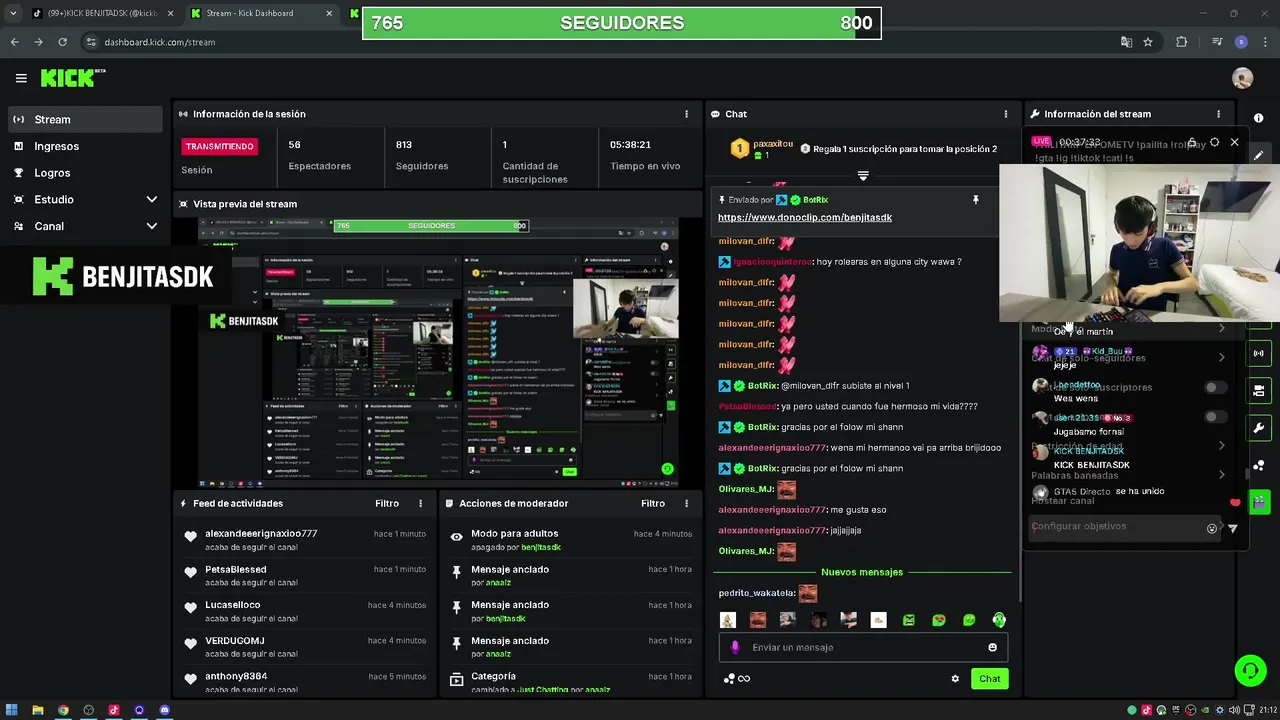1280x720 pixels.
Task: Open Información del stream three-dot menu
Action: [1218, 114]
